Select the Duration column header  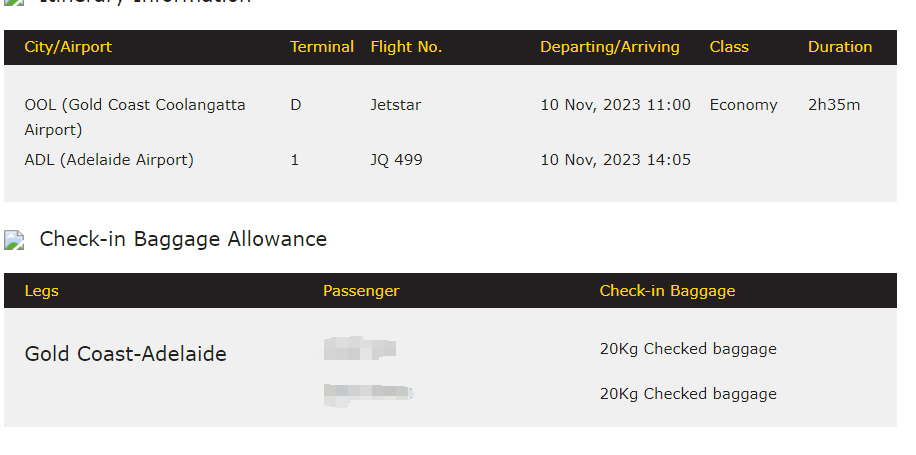tap(839, 47)
